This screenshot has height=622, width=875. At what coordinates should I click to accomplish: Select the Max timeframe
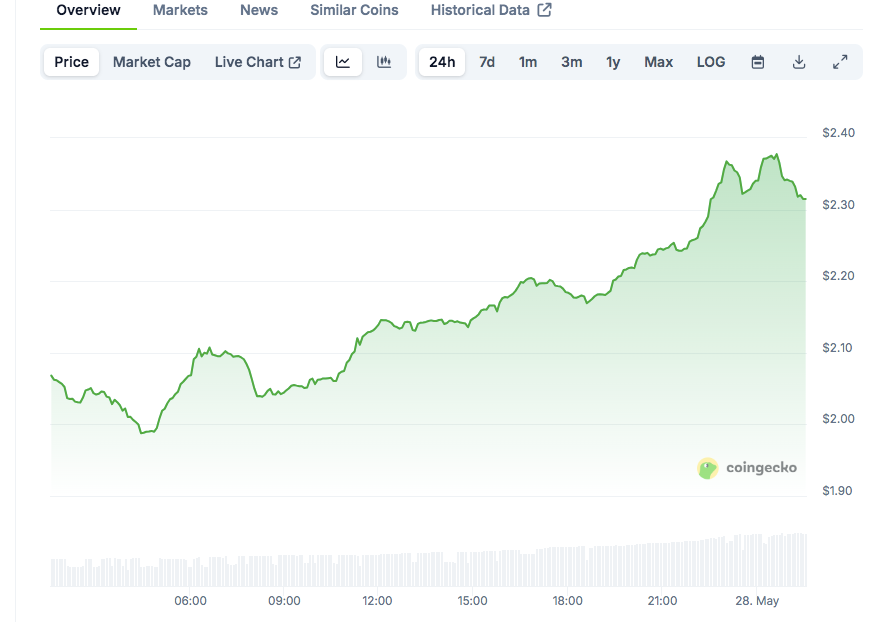point(658,62)
